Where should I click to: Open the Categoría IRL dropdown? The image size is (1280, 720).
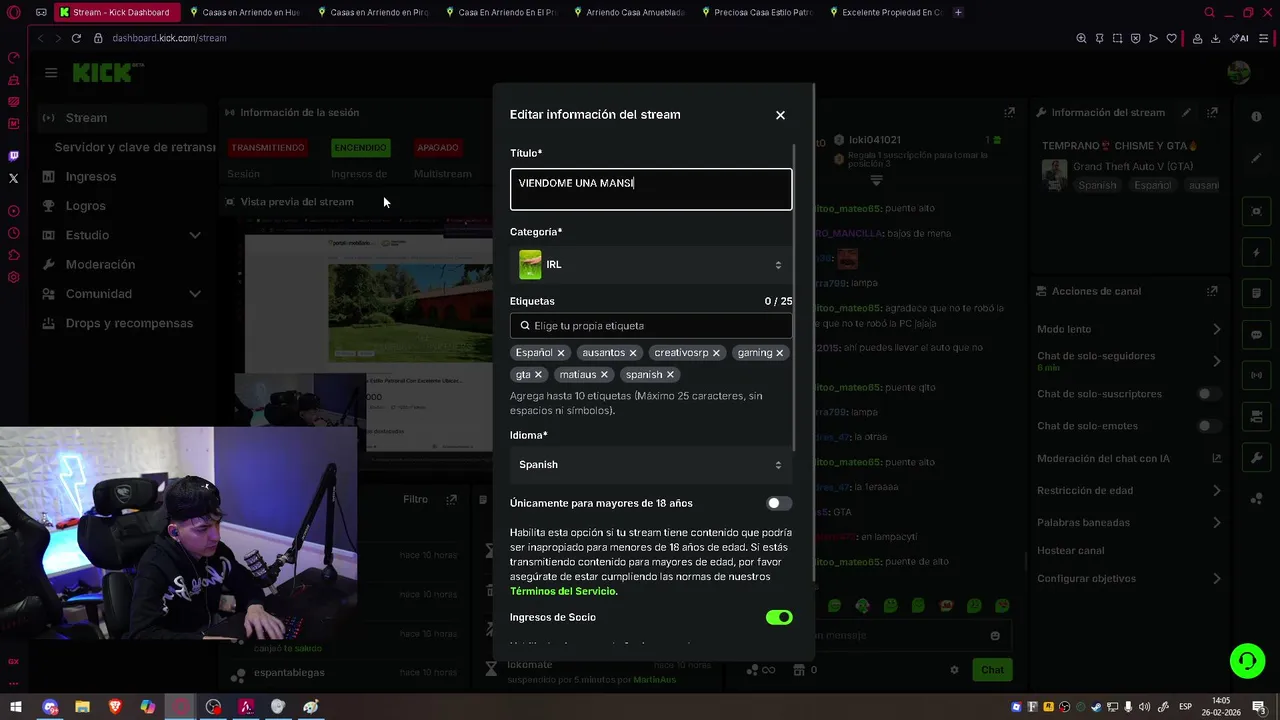point(651,265)
